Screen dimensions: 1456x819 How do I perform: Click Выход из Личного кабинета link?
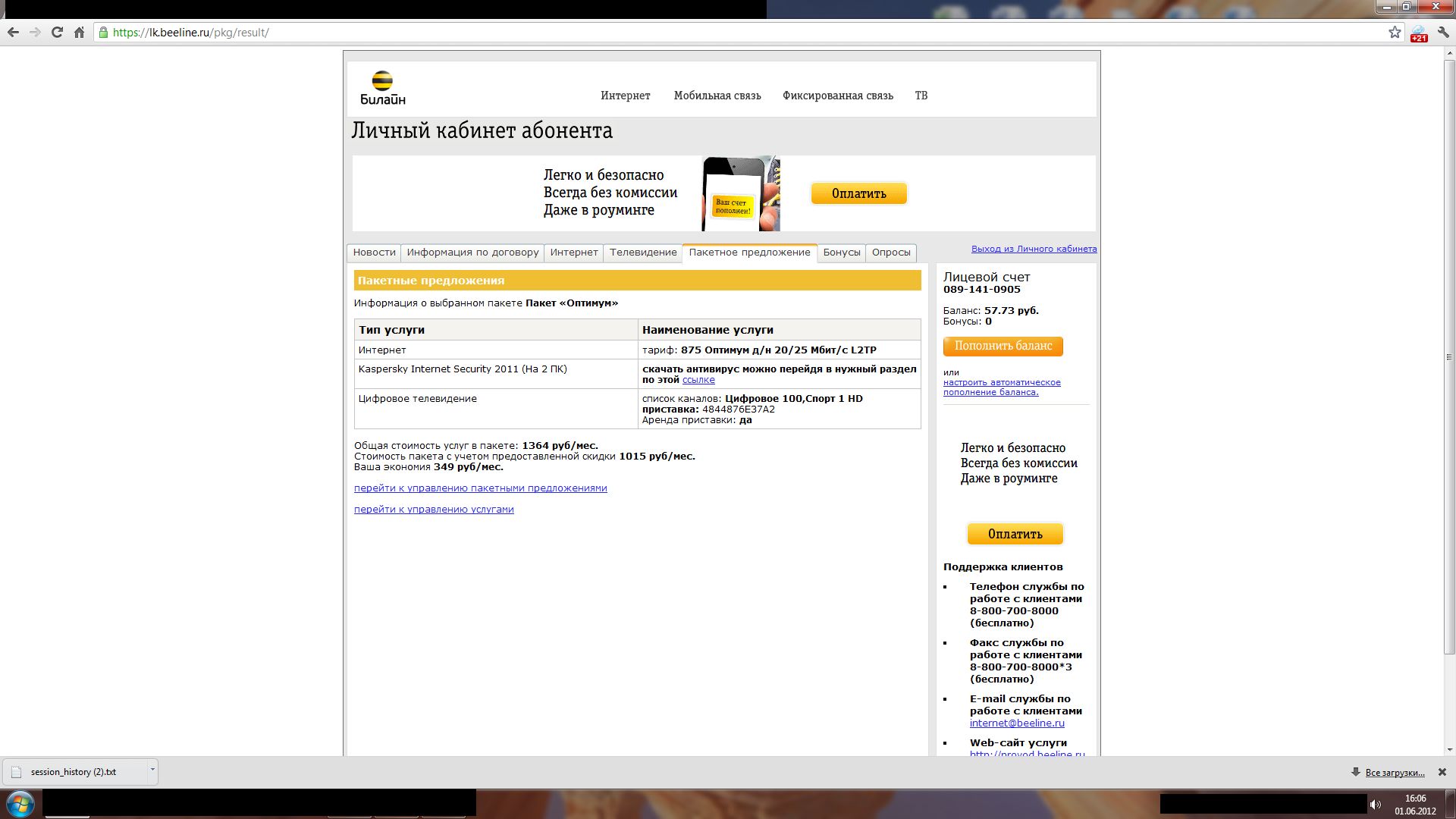[1034, 249]
